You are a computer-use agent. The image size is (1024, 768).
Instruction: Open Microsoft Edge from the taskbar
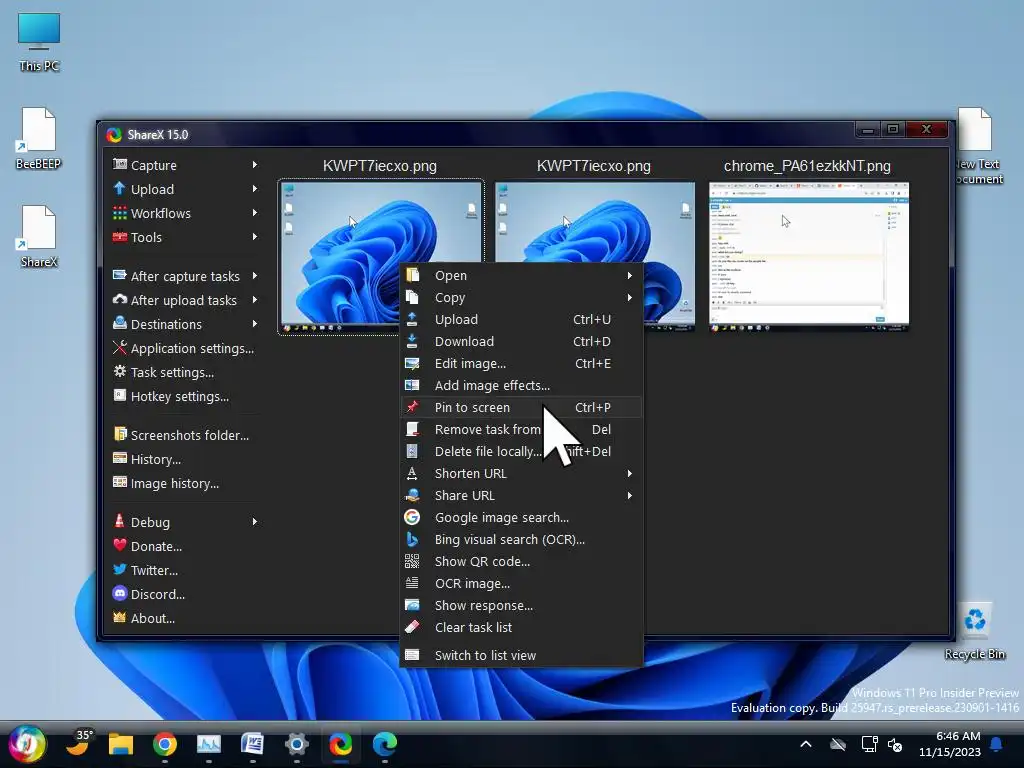click(385, 744)
